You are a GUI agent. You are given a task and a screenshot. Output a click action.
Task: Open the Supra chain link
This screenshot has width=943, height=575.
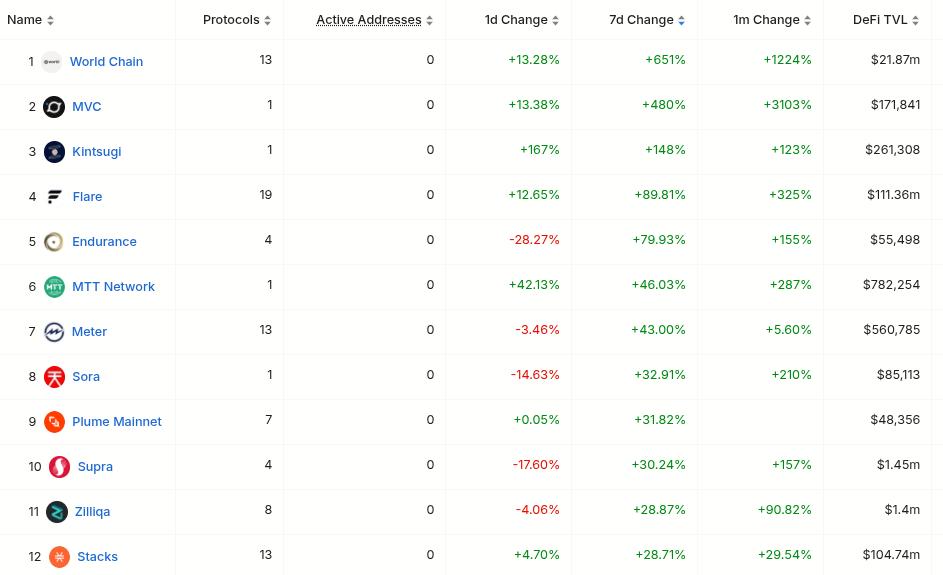[x=95, y=467]
